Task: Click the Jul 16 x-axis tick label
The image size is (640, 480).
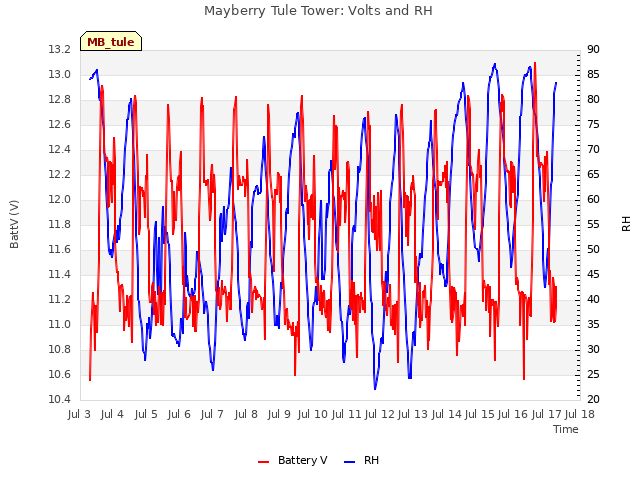Action: click(x=513, y=414)
